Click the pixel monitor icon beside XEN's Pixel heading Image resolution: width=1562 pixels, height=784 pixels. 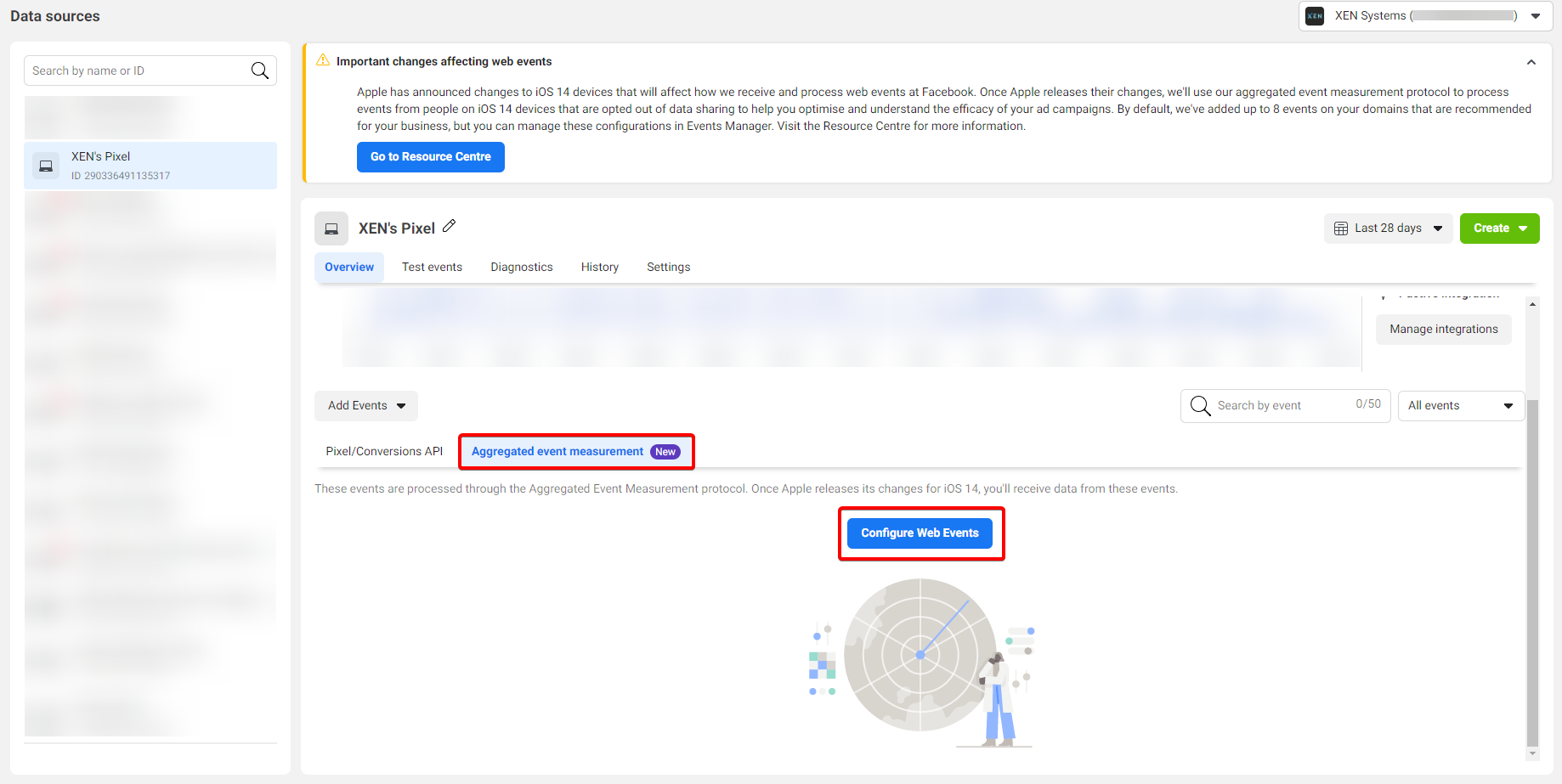pyautogui.click(x=331, y=228)
